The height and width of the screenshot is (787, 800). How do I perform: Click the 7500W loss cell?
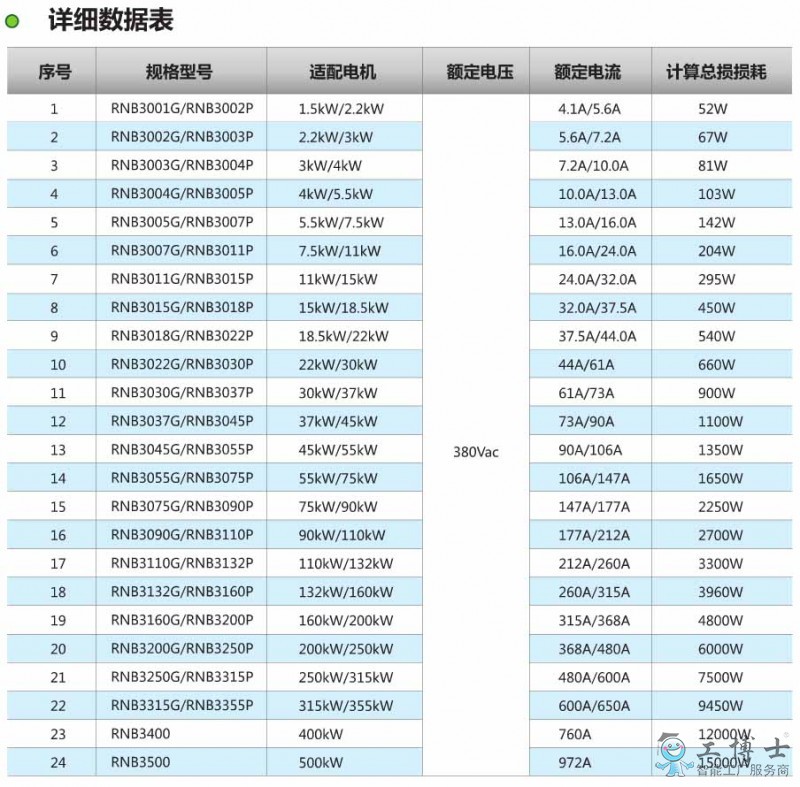click(x=720, y=677)
